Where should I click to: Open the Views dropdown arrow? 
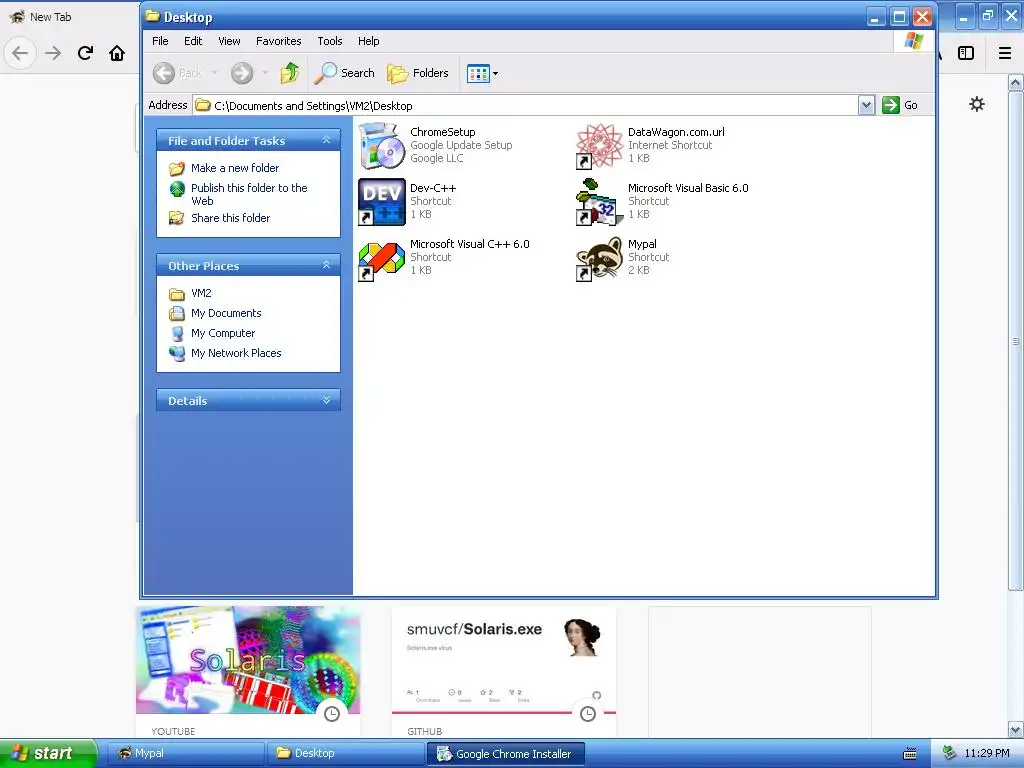pos(496,73)
